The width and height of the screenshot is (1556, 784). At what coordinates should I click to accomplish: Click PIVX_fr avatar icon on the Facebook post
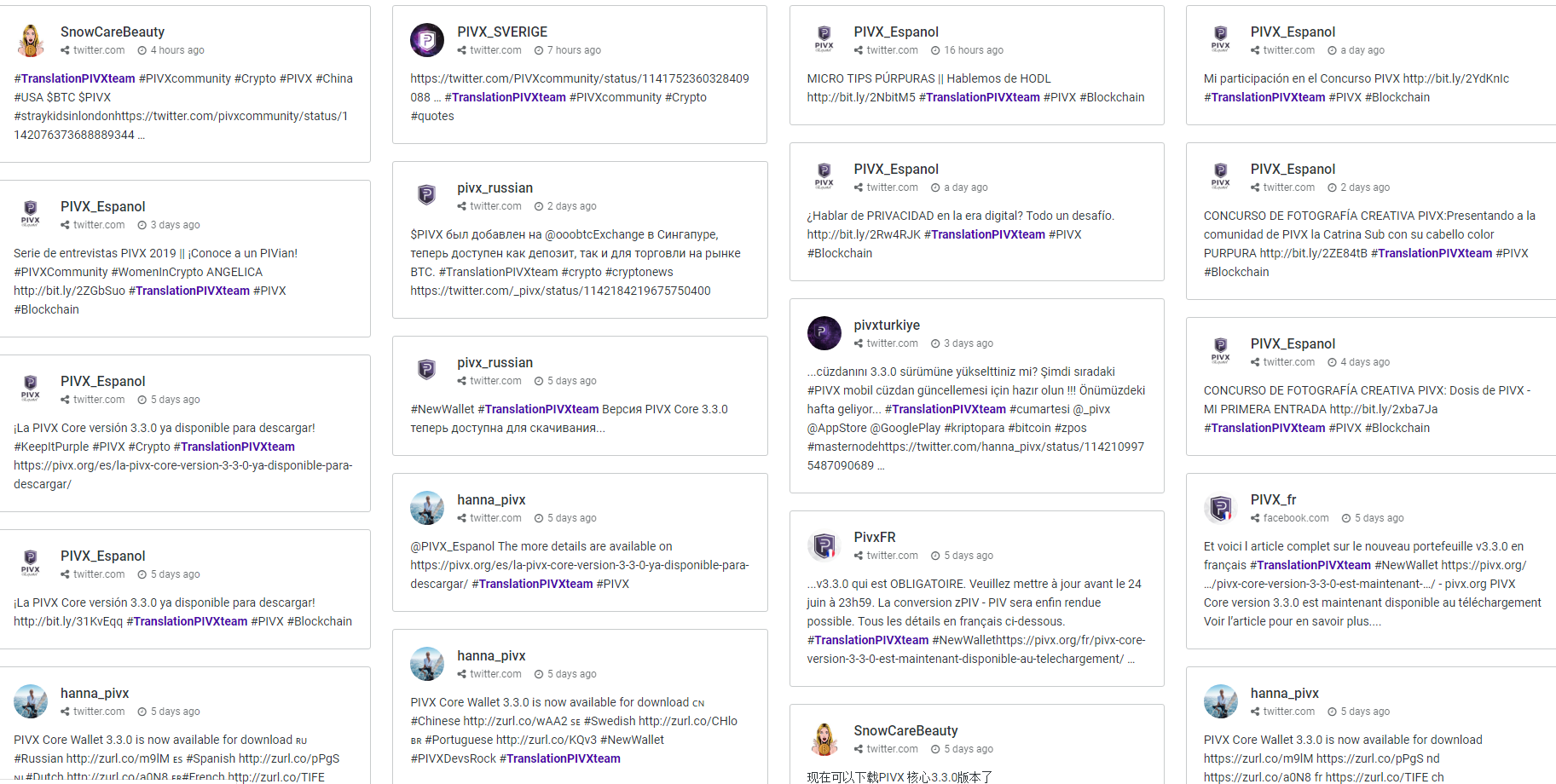pos(1220,508)
